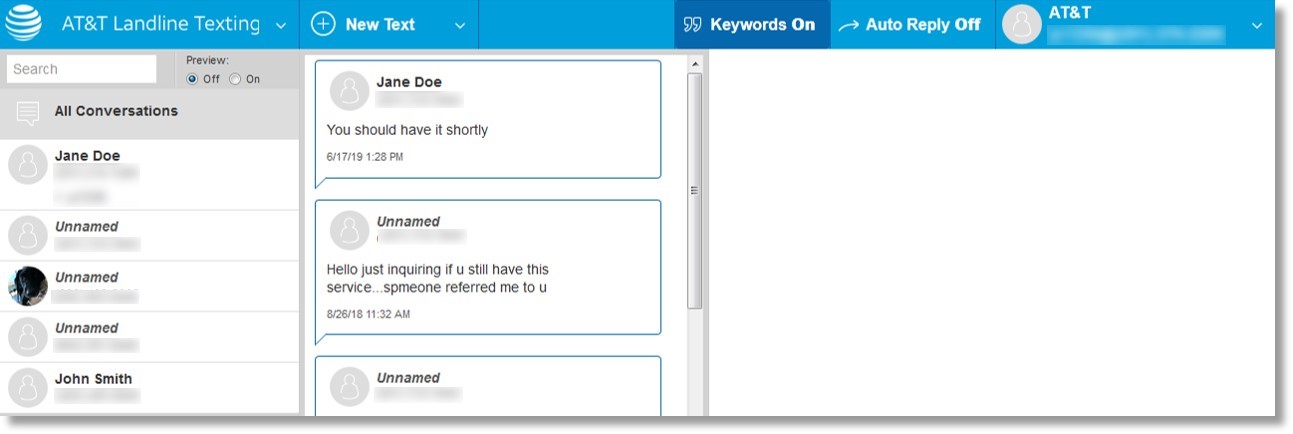
Task: Click the Keywords quotation mark icon
Action: coord(692,25)
